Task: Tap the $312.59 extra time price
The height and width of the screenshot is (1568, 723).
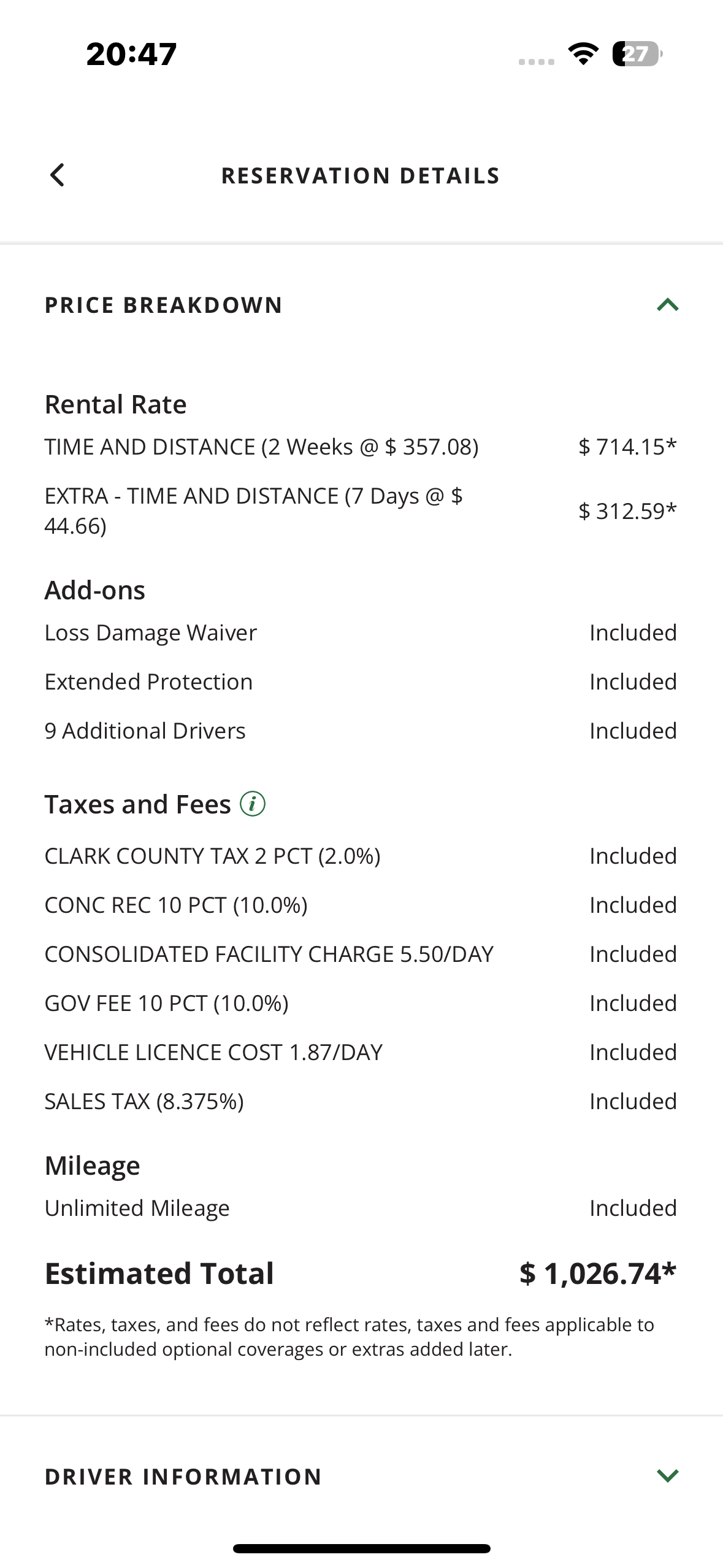Action: pos(627,510)
